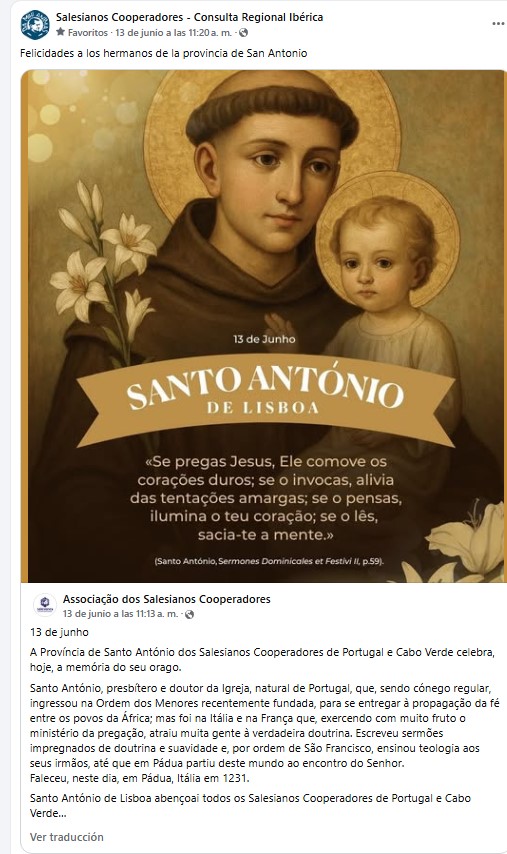This screenshot has width=507, height=854.
Task: Open the post options three-dot menu
Action: pos(498,24)
